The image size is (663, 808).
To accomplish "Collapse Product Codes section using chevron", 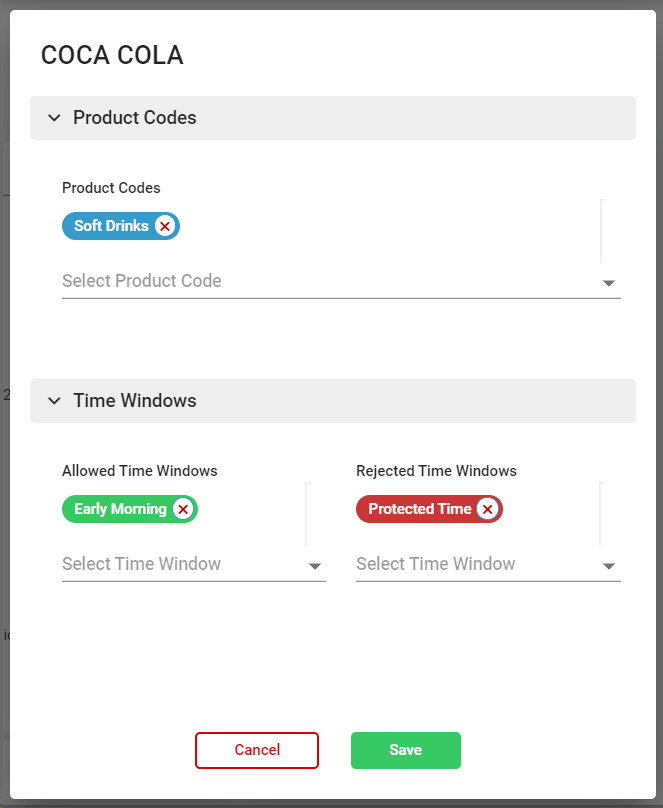I will 54,118.
